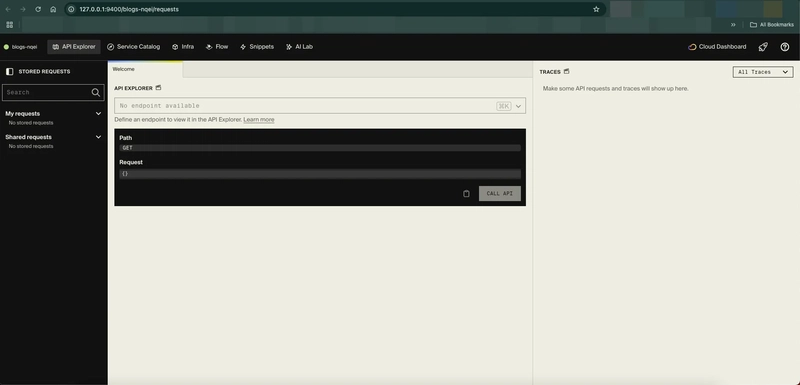This screenshot has height=385, width=800.
Task: Open the help question mark icon
Action: pyautogui.click(x=785, y=47)
